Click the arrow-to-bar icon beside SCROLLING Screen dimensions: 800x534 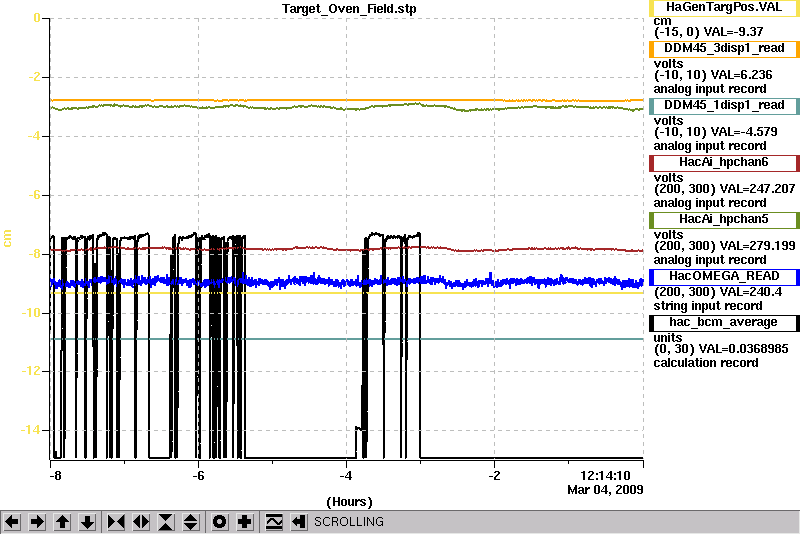tap(299, 522)
